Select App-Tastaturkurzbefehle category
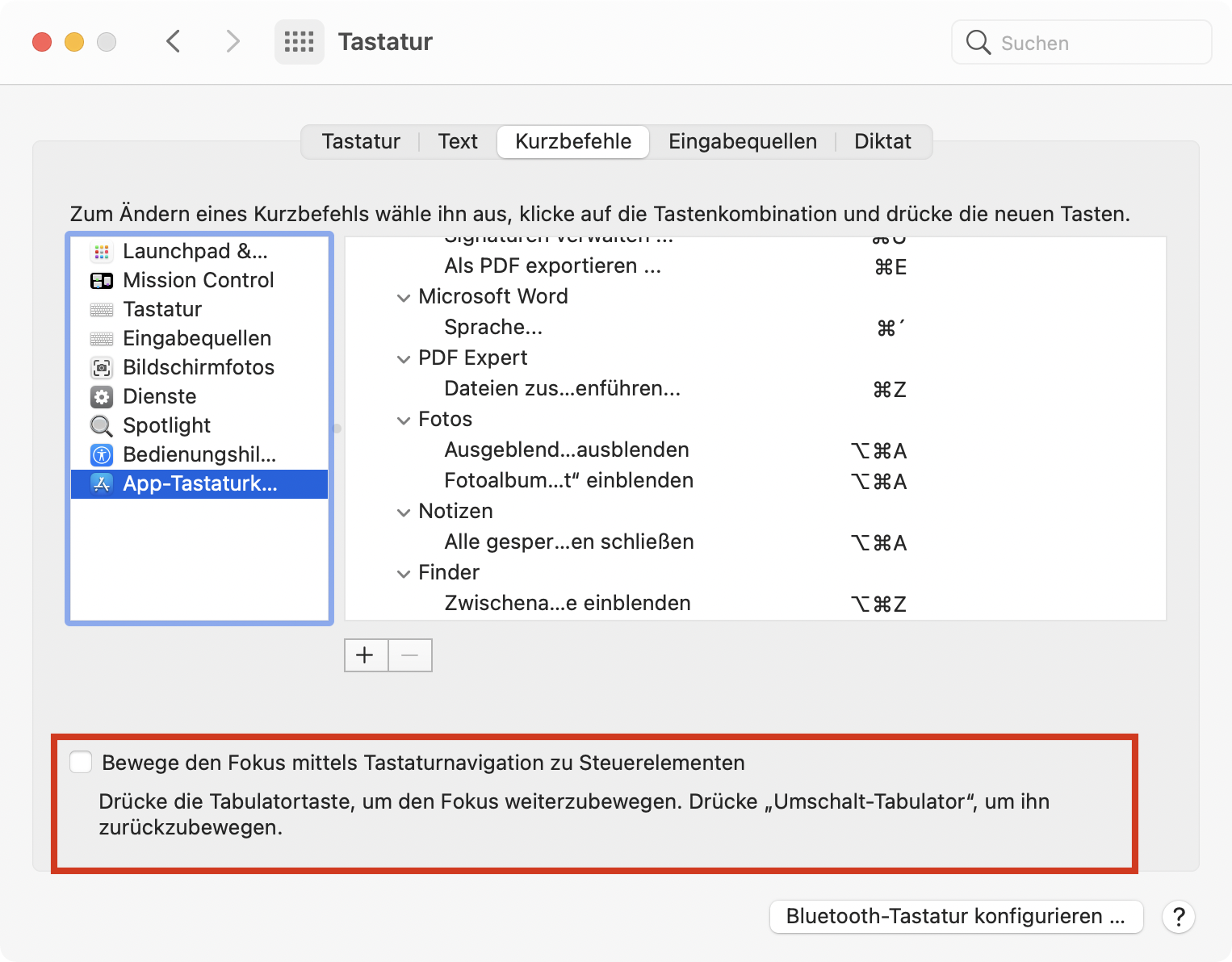The width and height of the screenshot is (1232, 962). (199, 484)
